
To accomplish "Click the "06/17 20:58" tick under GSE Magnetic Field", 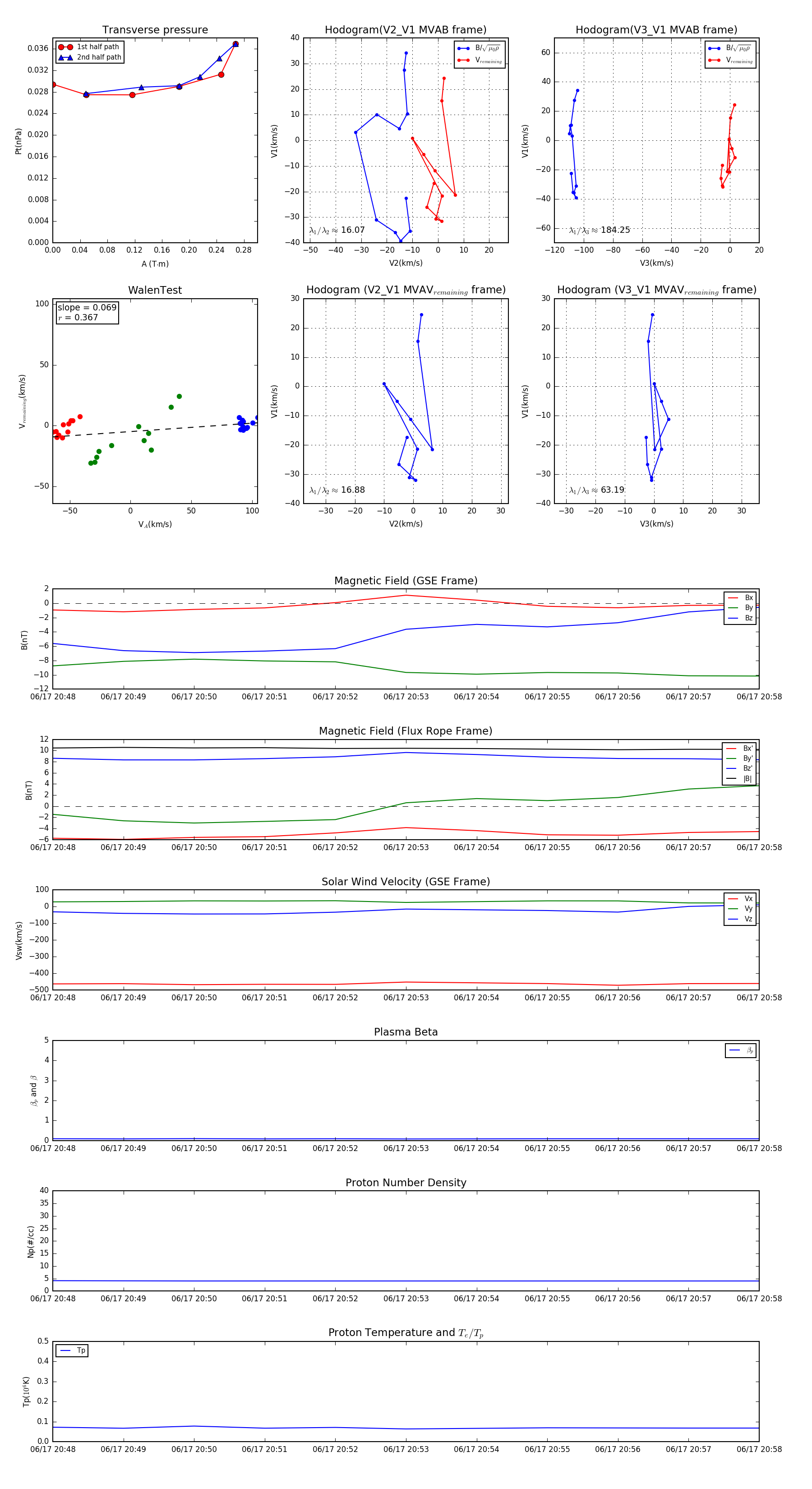I will [759, 697].
